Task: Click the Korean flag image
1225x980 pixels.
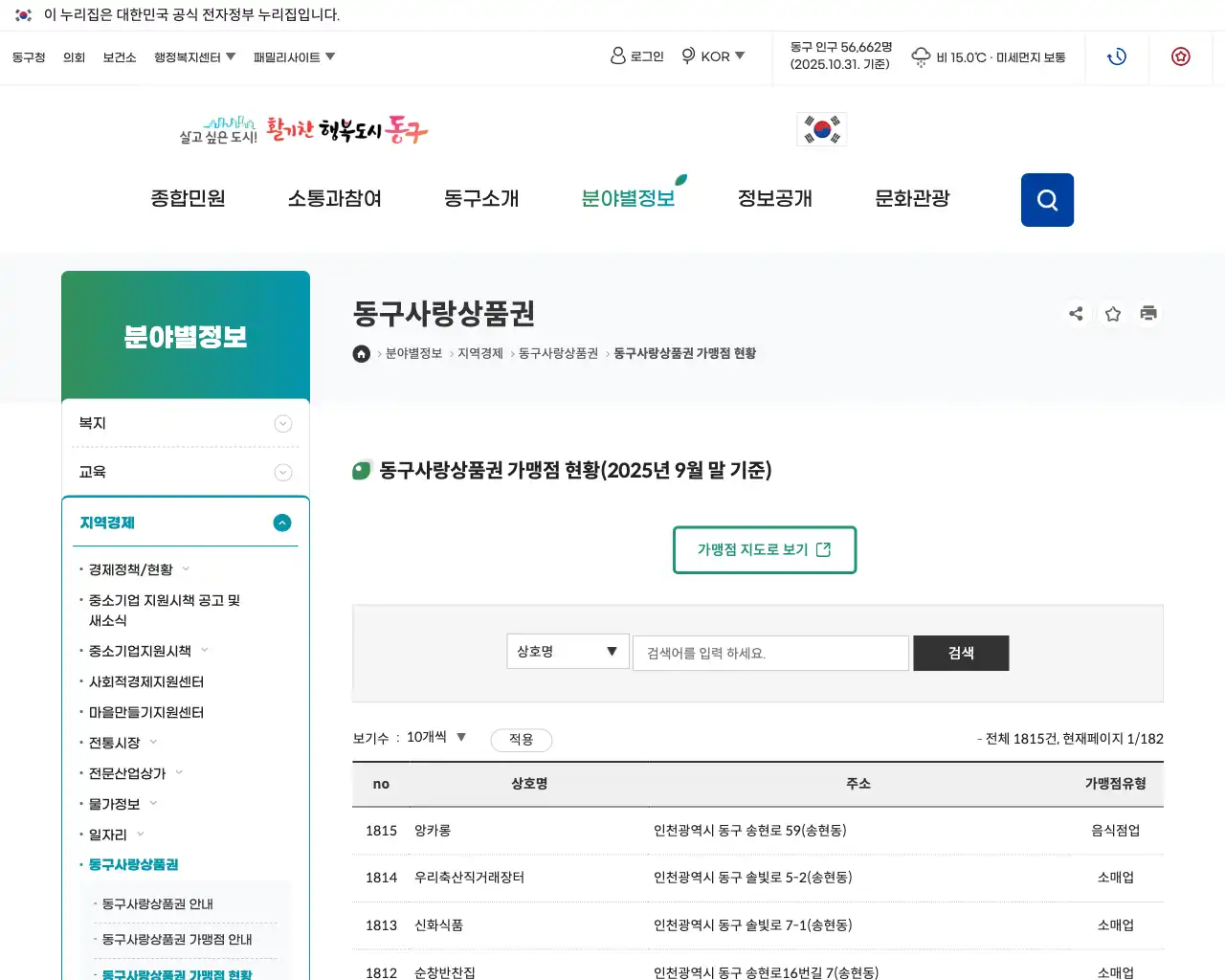Action: [820, 129]
